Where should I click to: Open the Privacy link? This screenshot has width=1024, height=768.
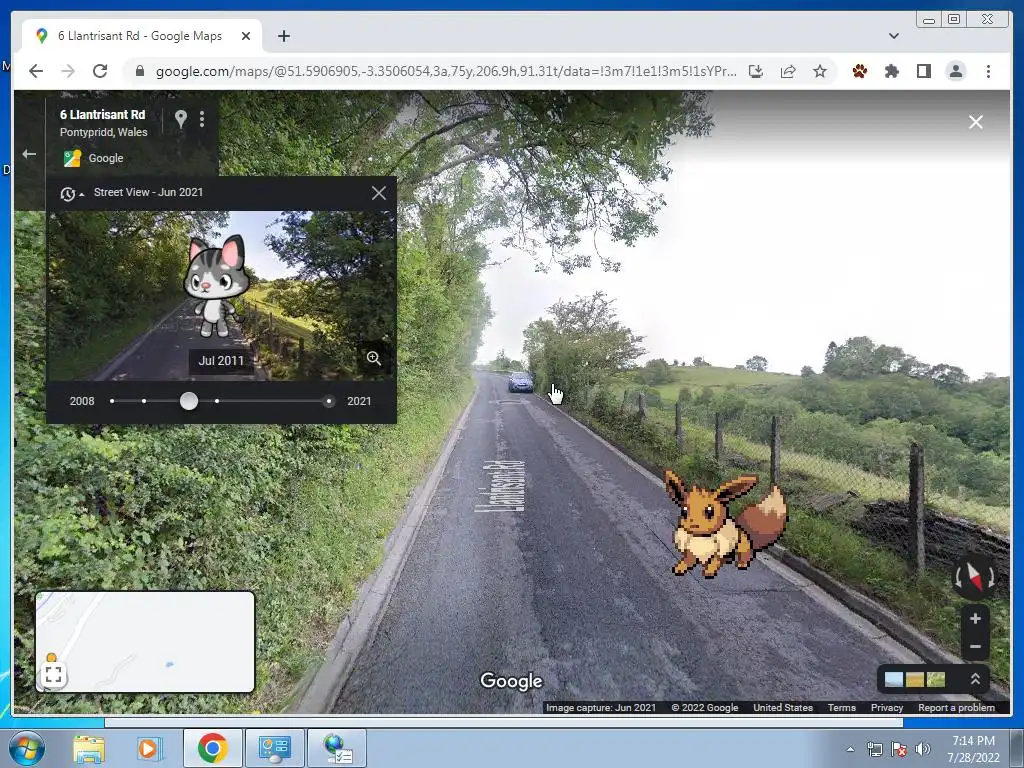(x=886, y=707)
